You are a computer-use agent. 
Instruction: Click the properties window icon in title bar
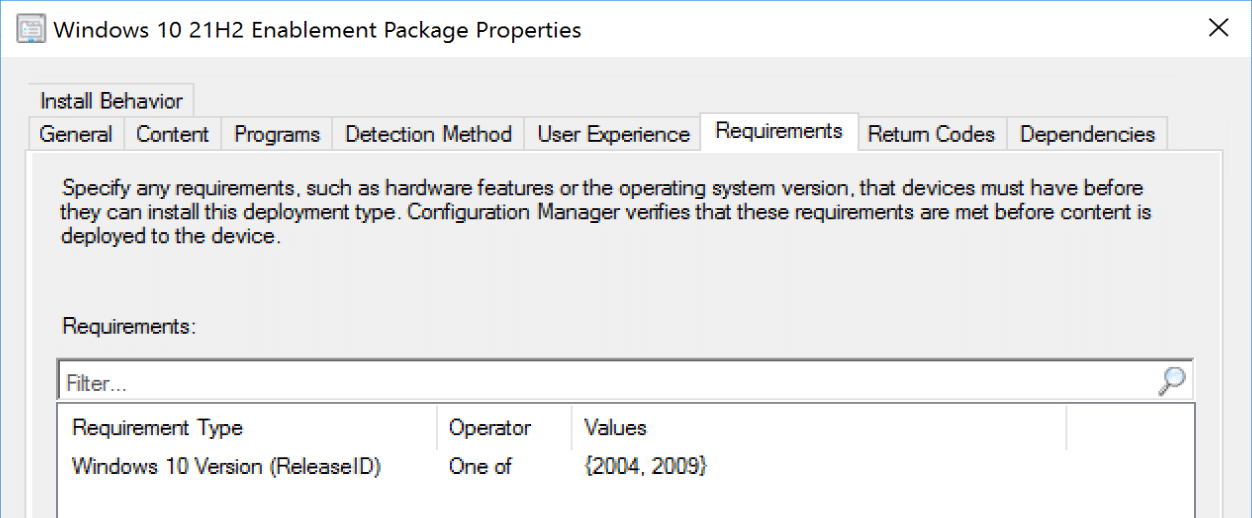pos(30,29)
